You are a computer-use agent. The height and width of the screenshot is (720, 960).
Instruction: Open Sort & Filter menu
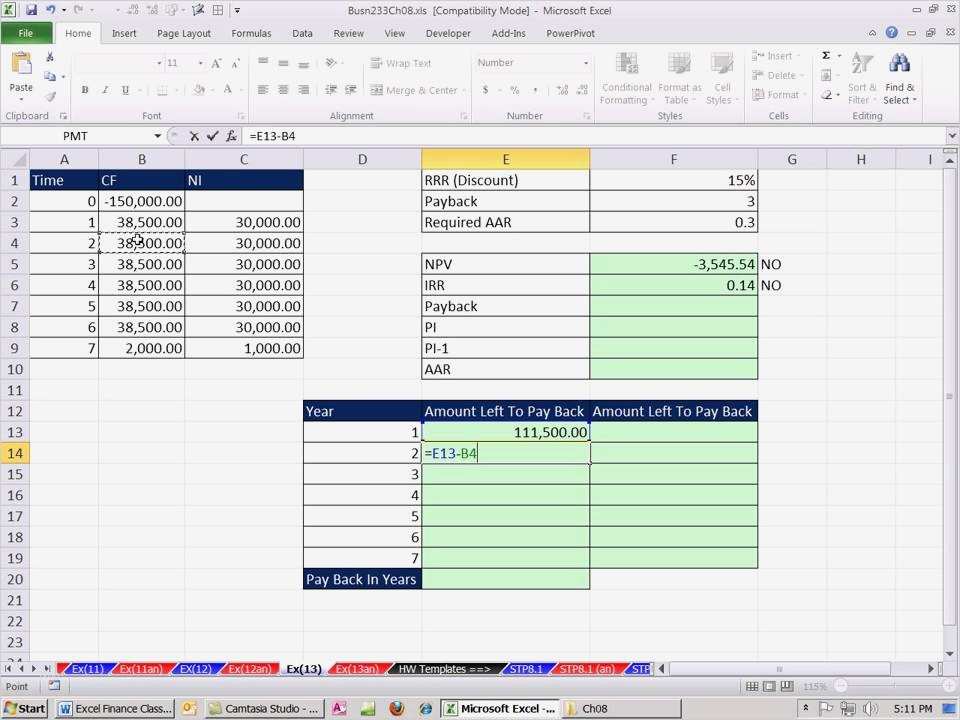click(861, 79)
